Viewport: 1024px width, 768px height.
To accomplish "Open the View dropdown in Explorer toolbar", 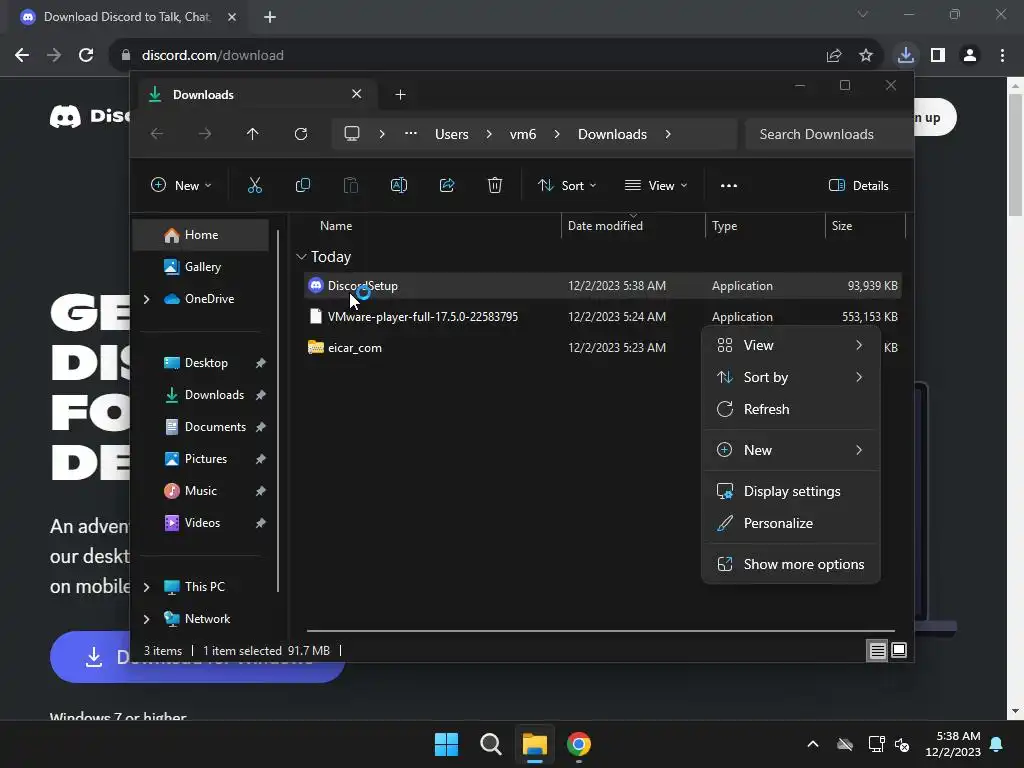I will point(656,185).
